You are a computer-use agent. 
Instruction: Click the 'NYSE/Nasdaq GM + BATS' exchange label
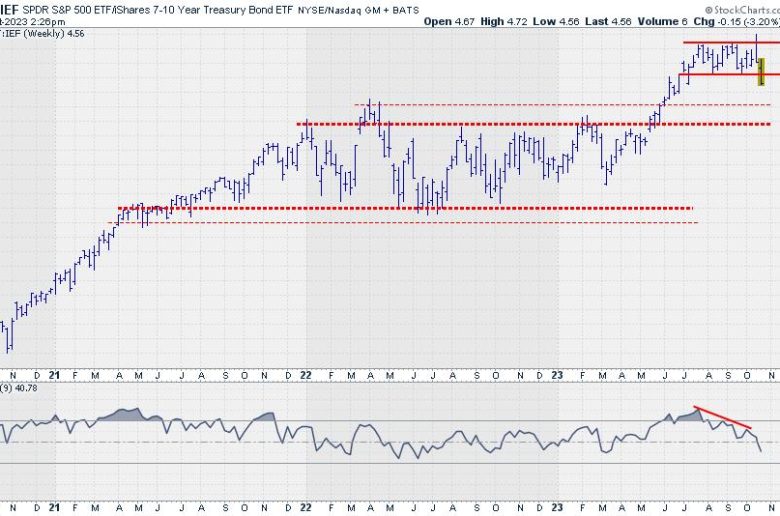pyautogui.click(x=358, y=10)
